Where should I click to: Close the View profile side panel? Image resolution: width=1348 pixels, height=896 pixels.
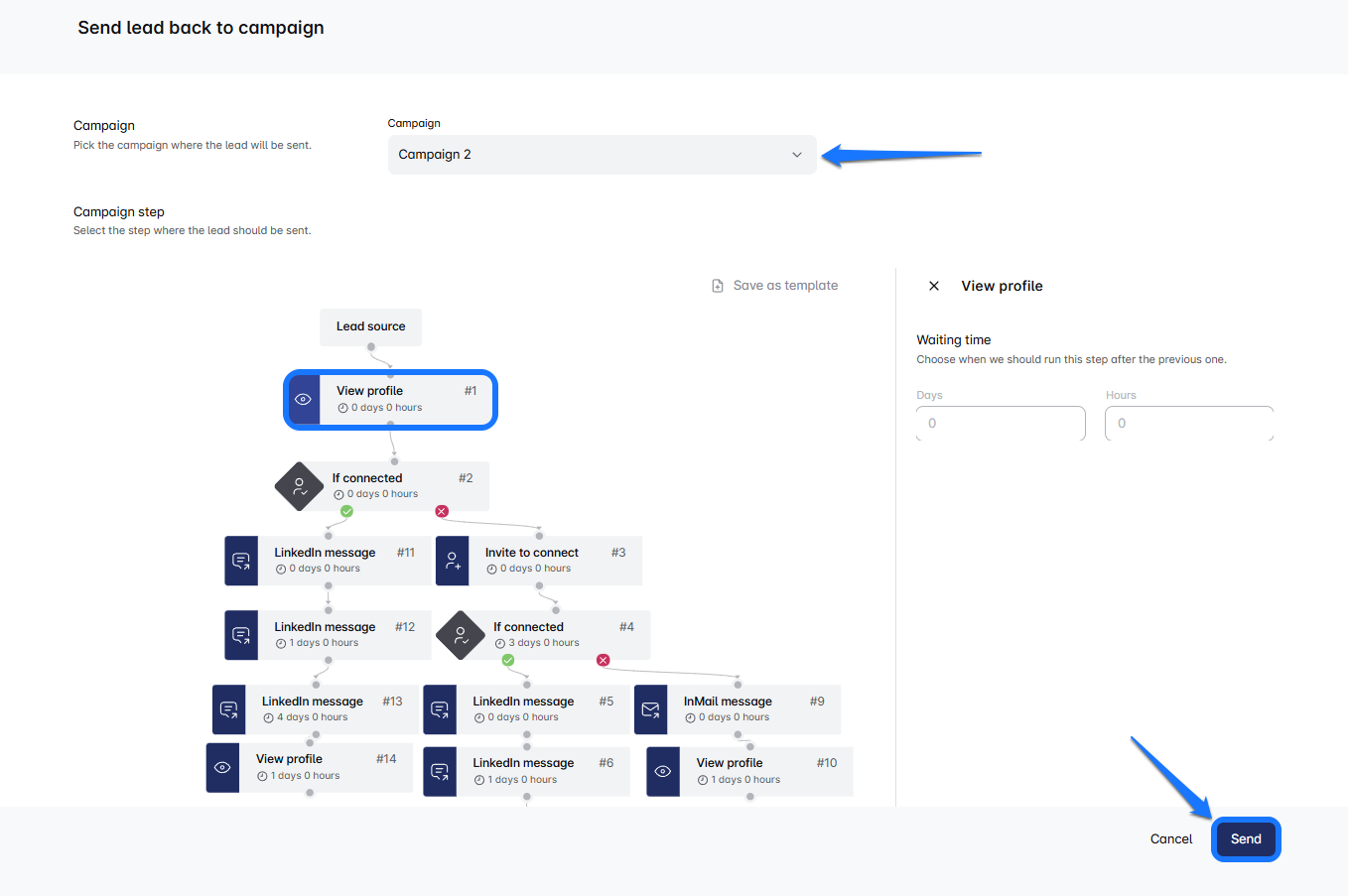pyautogui.click(x=933, y=286)
